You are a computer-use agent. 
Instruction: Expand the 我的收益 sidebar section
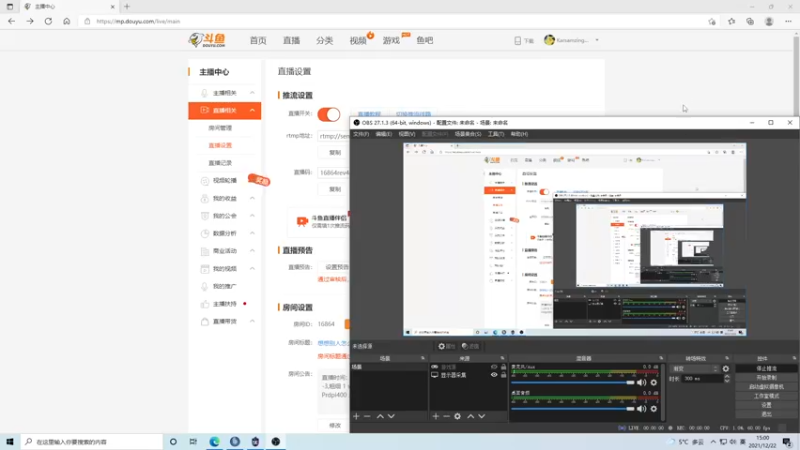[x=252, y=198]
